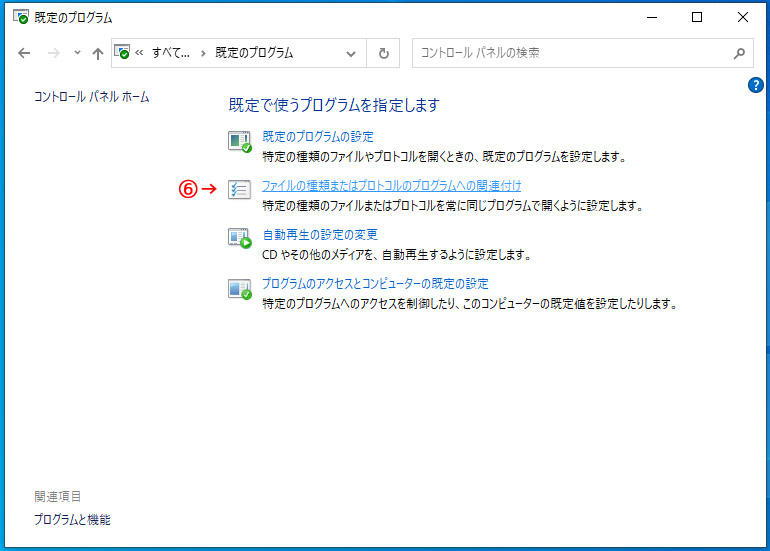Open recent locations dropdown chevron
Image resolution: width=770 pixels, height=551 pixels.
[77, 52]
